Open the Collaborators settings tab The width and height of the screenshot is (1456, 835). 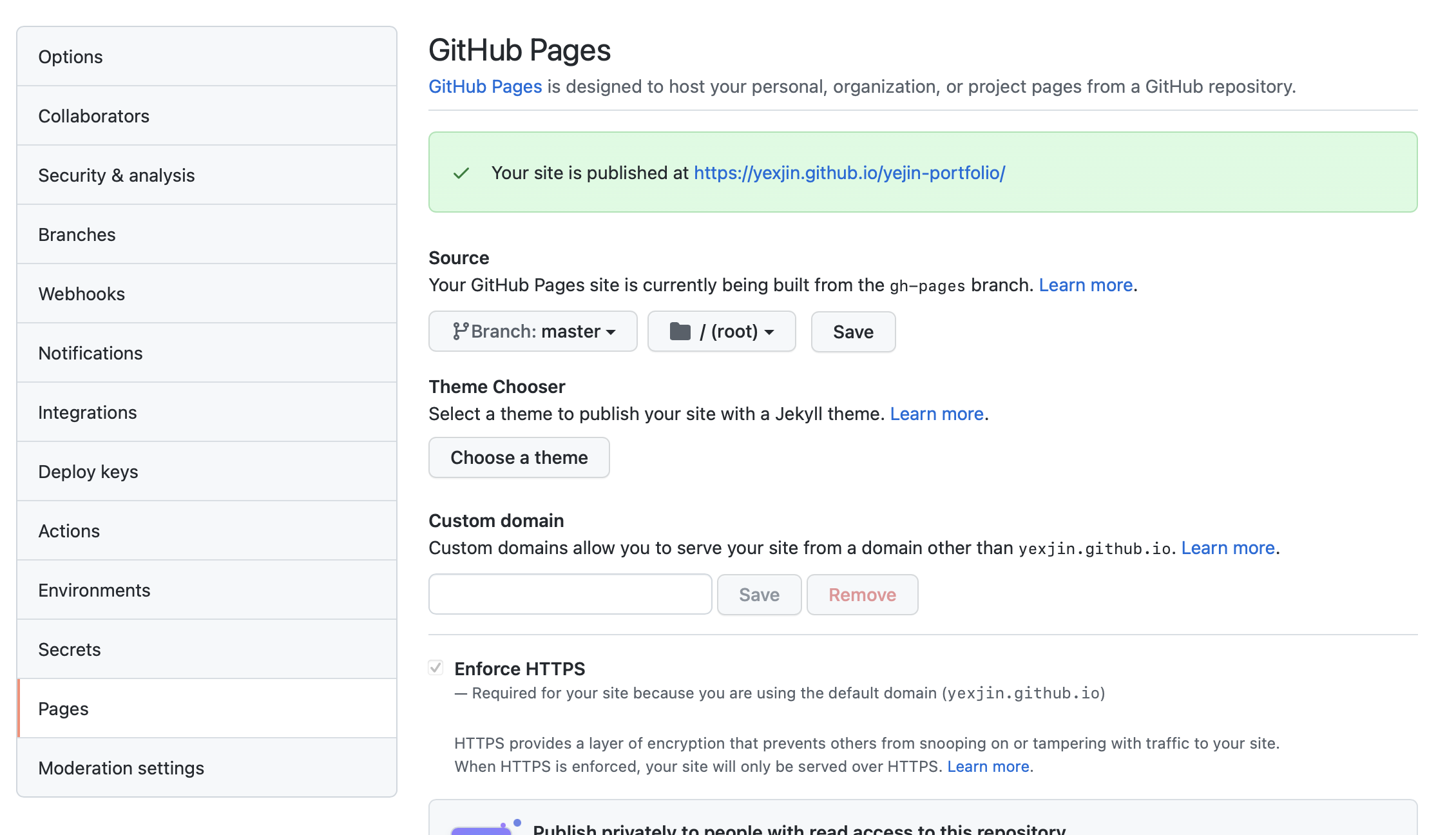[x=94, y=116]
